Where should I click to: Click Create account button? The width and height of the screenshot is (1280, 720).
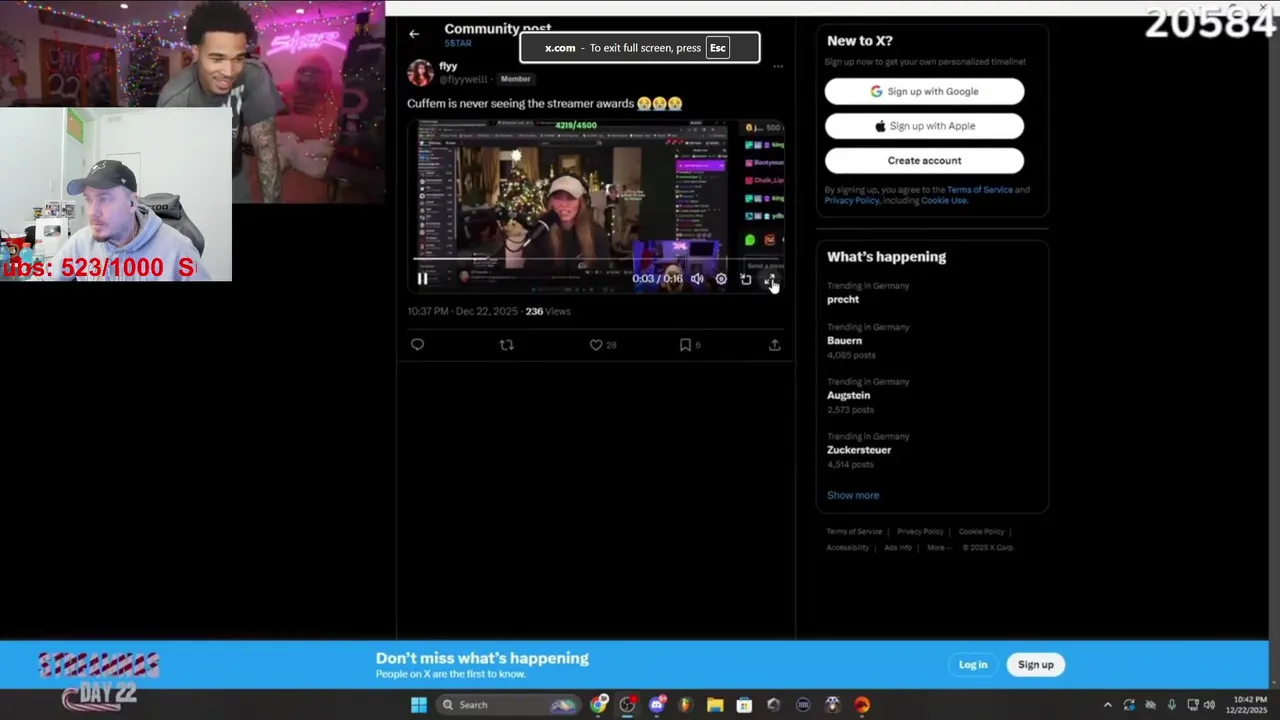(924, 160)
